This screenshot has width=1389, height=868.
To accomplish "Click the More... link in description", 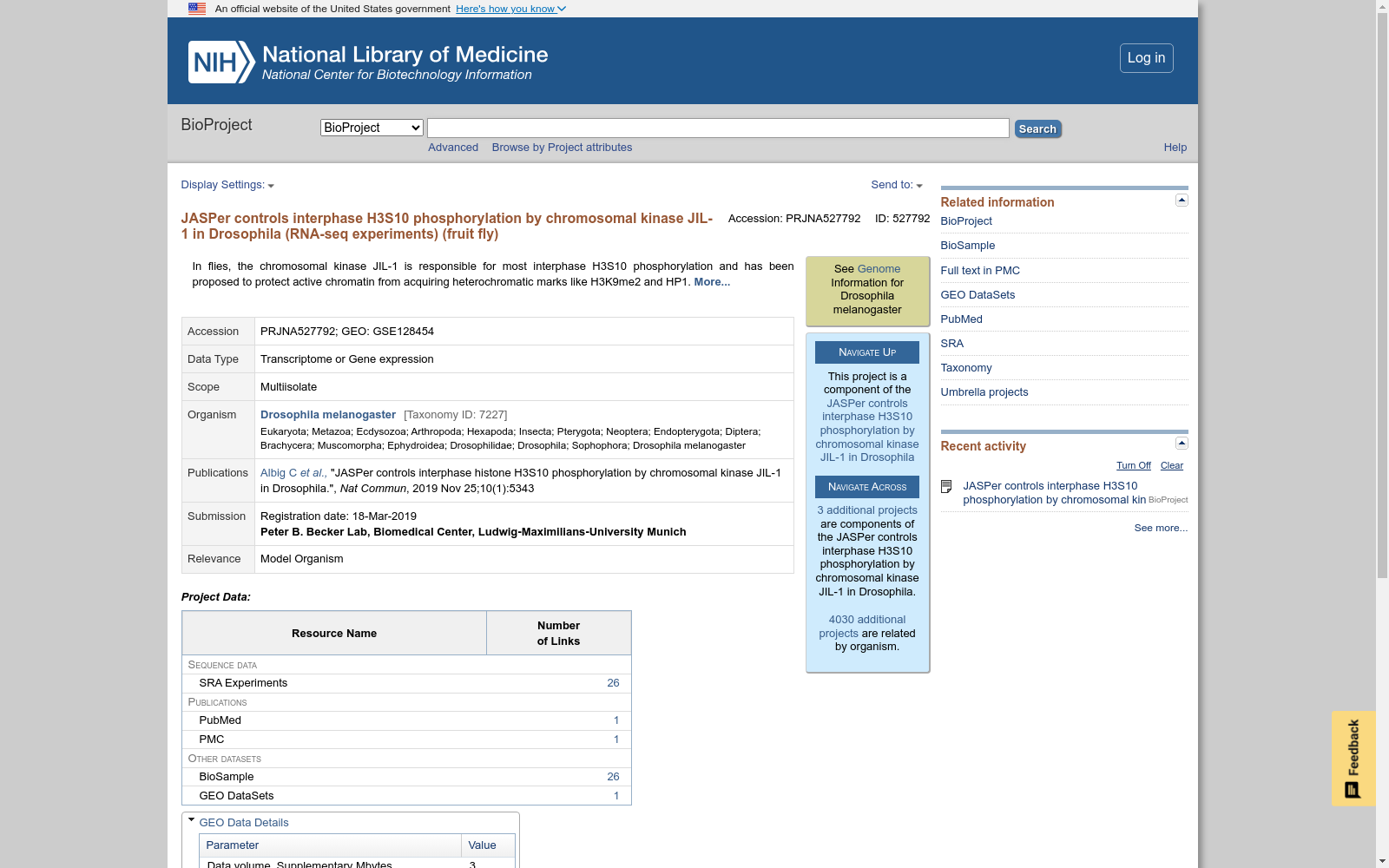I will tap(712, 282).
